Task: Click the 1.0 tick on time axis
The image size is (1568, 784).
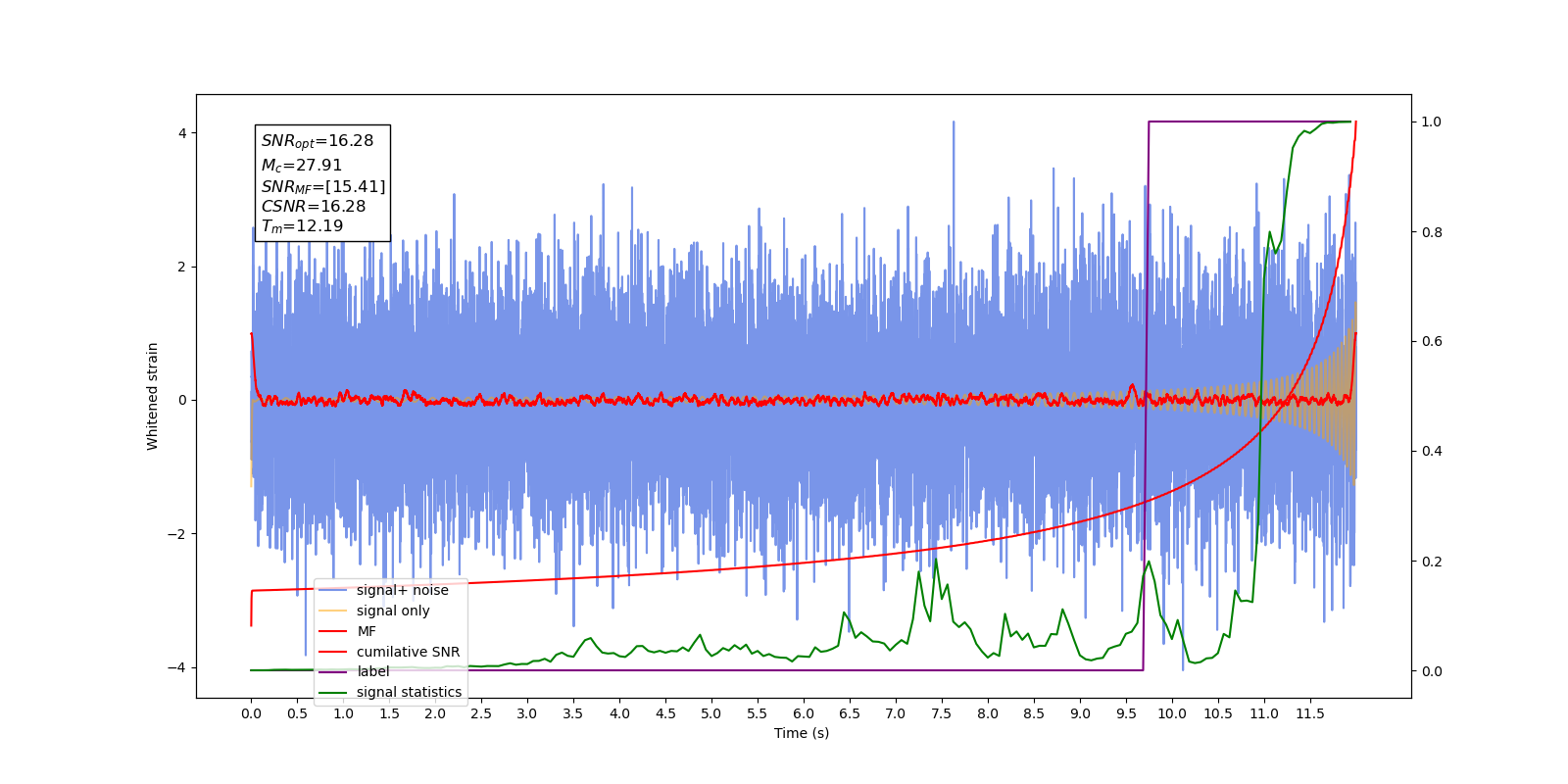Action: coord(343,713)
